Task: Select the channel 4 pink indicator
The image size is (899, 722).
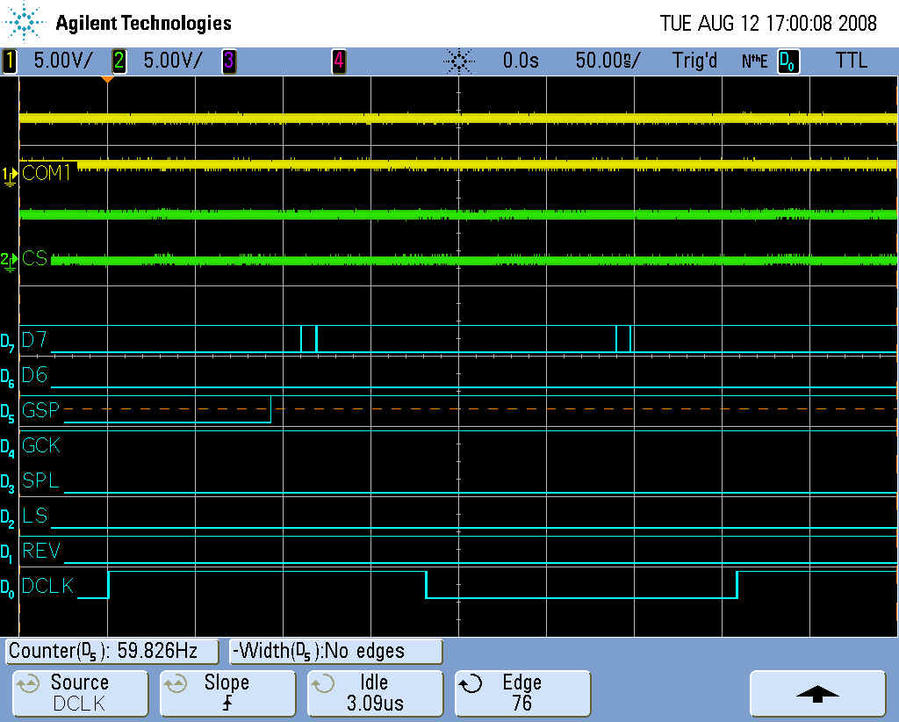Action: click(338, 61)
